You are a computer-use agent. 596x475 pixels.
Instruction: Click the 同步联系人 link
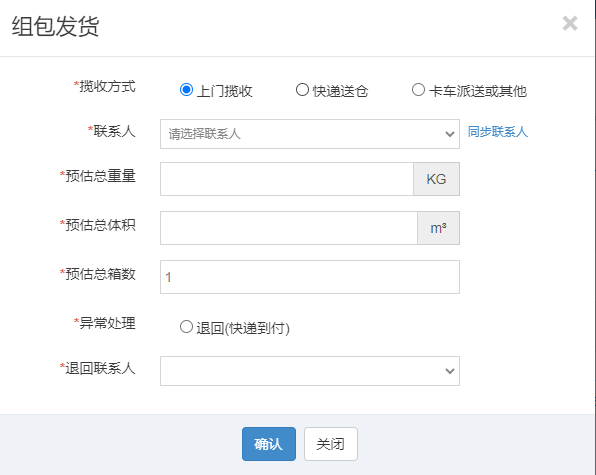(498, 132)
